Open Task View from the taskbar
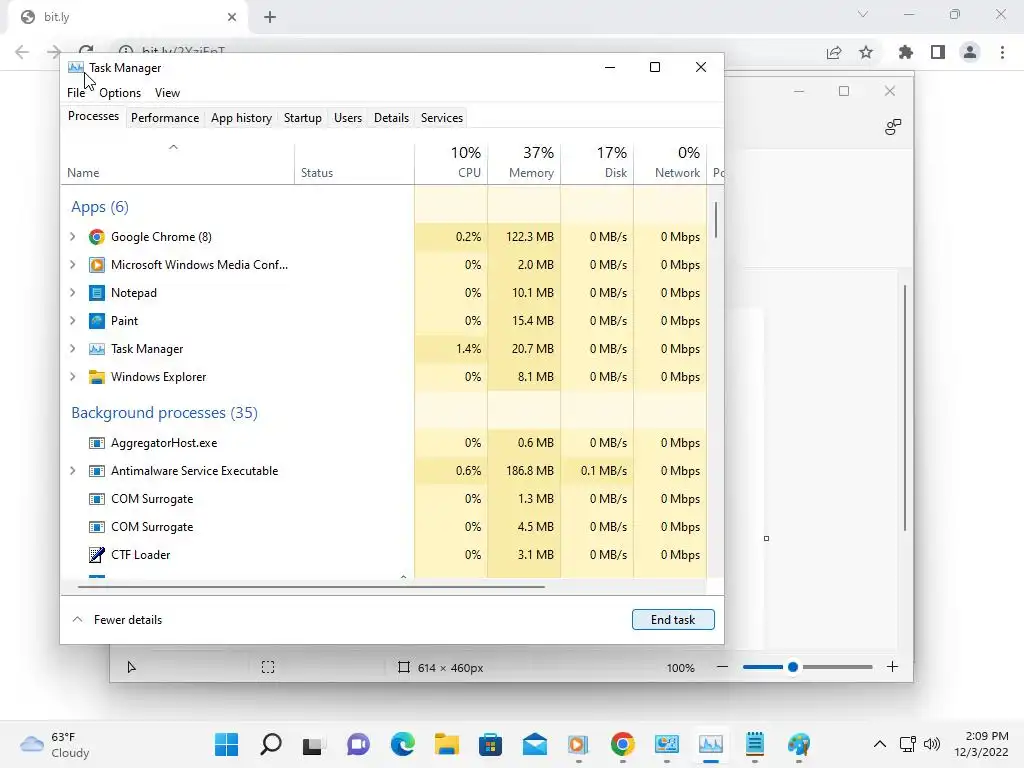 [313, 744]
